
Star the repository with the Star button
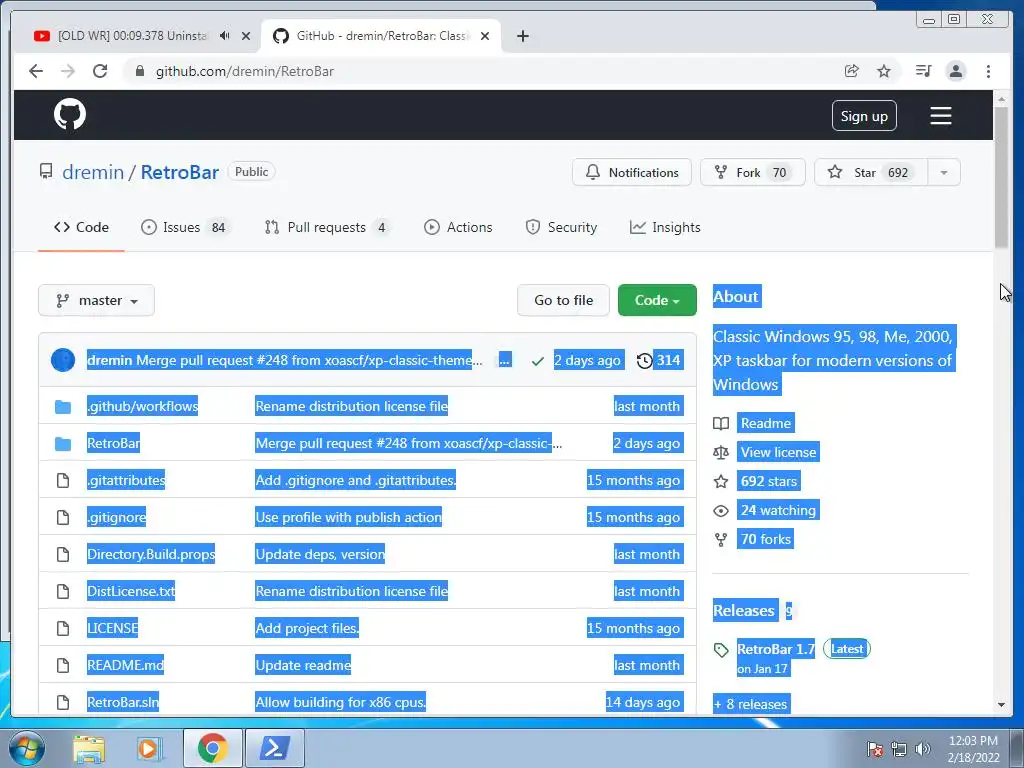871,172
